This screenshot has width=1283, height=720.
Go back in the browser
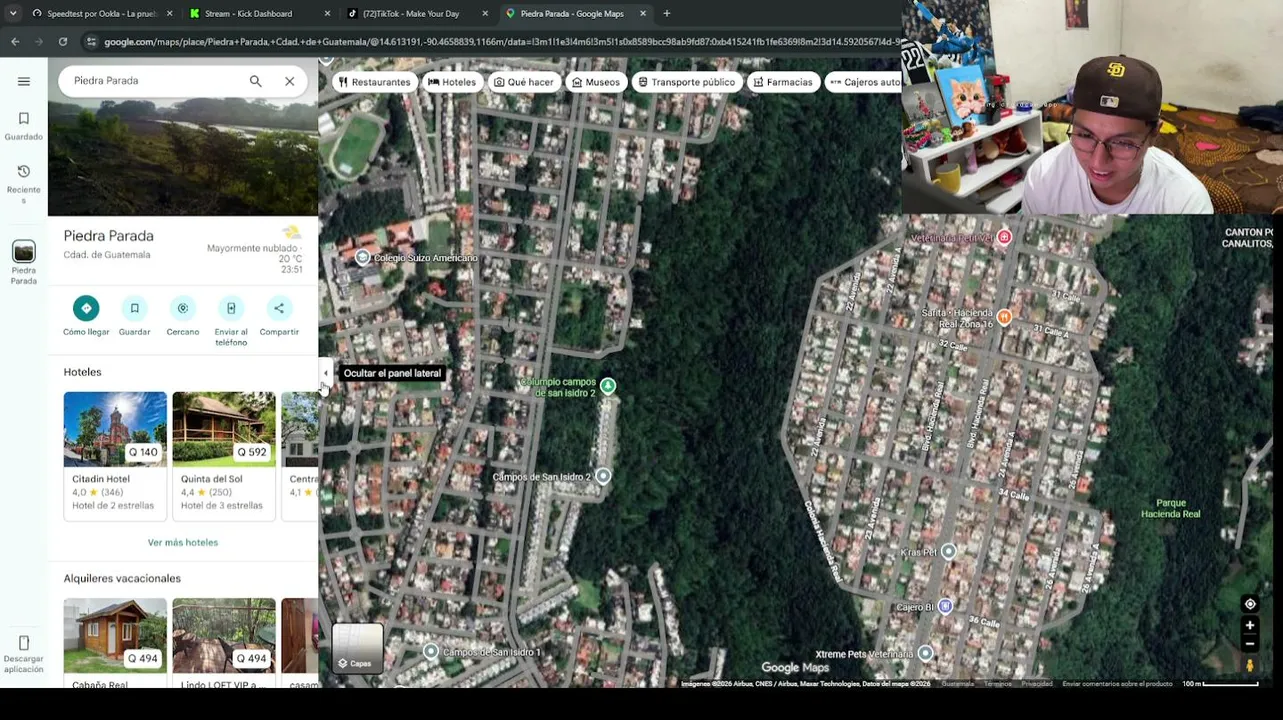tap(15, 42)
